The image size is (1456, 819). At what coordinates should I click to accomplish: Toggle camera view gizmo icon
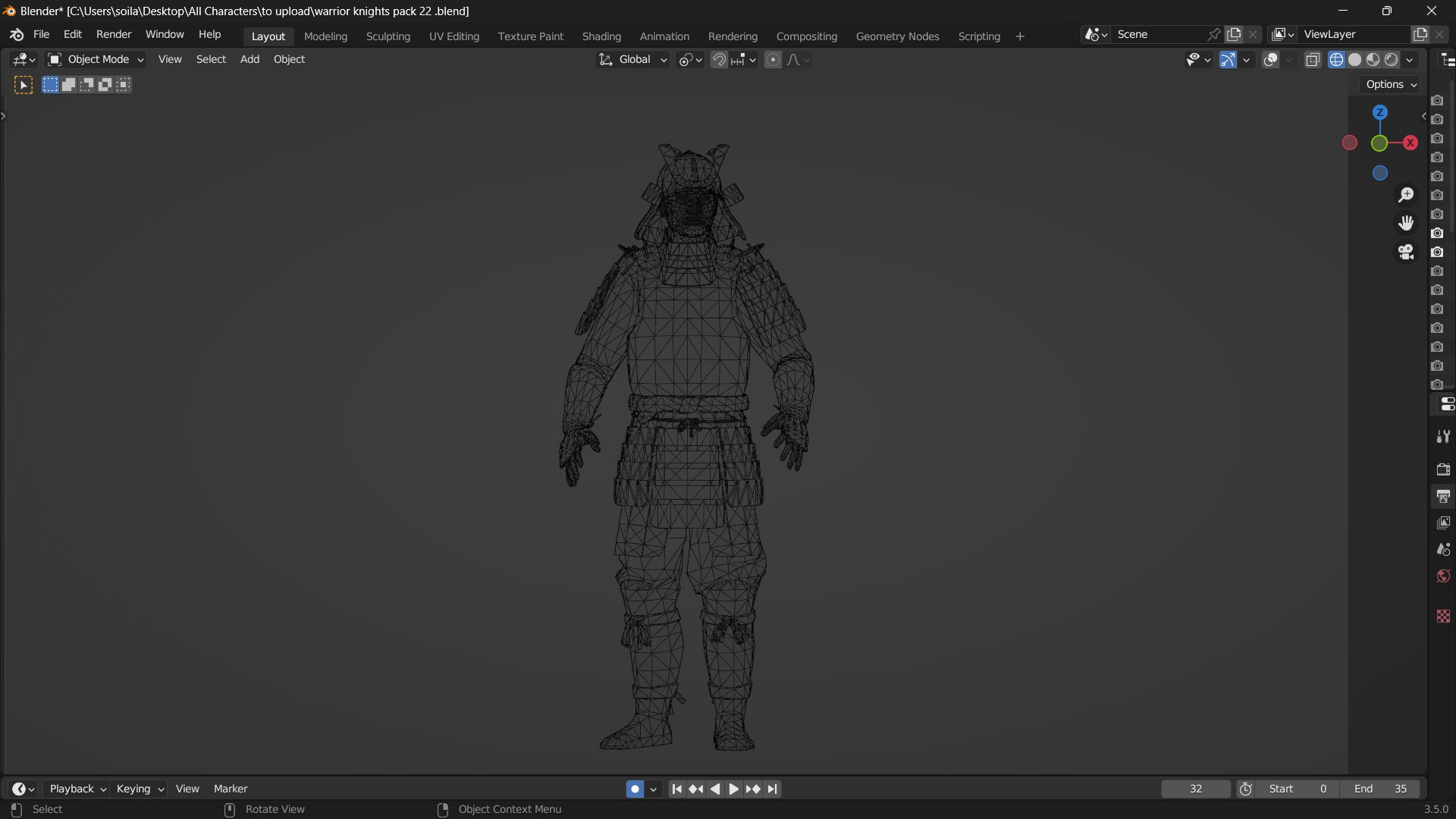(x=1406, y=252)
